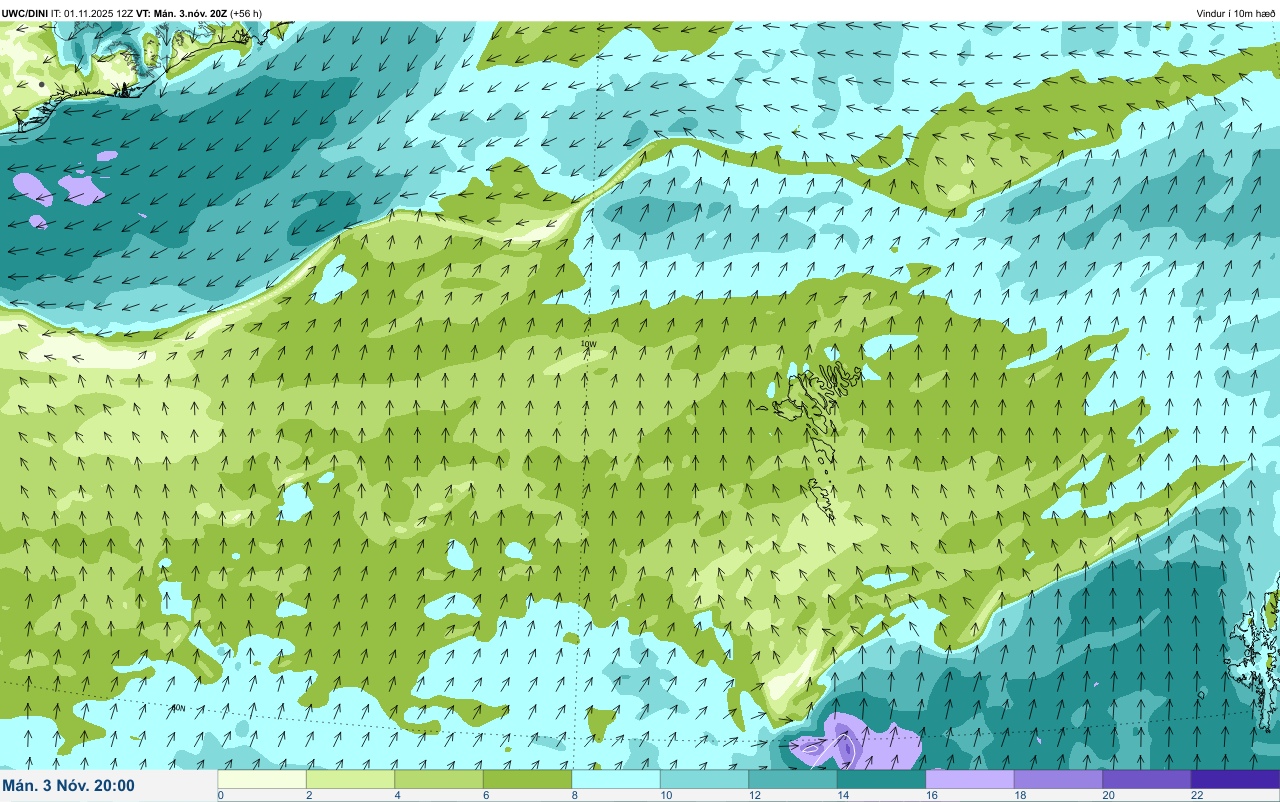This screenshot has width=1280, height=802.
Task: Click the 8–10 wind speed legend swatch
Action: tap(616, 779)
